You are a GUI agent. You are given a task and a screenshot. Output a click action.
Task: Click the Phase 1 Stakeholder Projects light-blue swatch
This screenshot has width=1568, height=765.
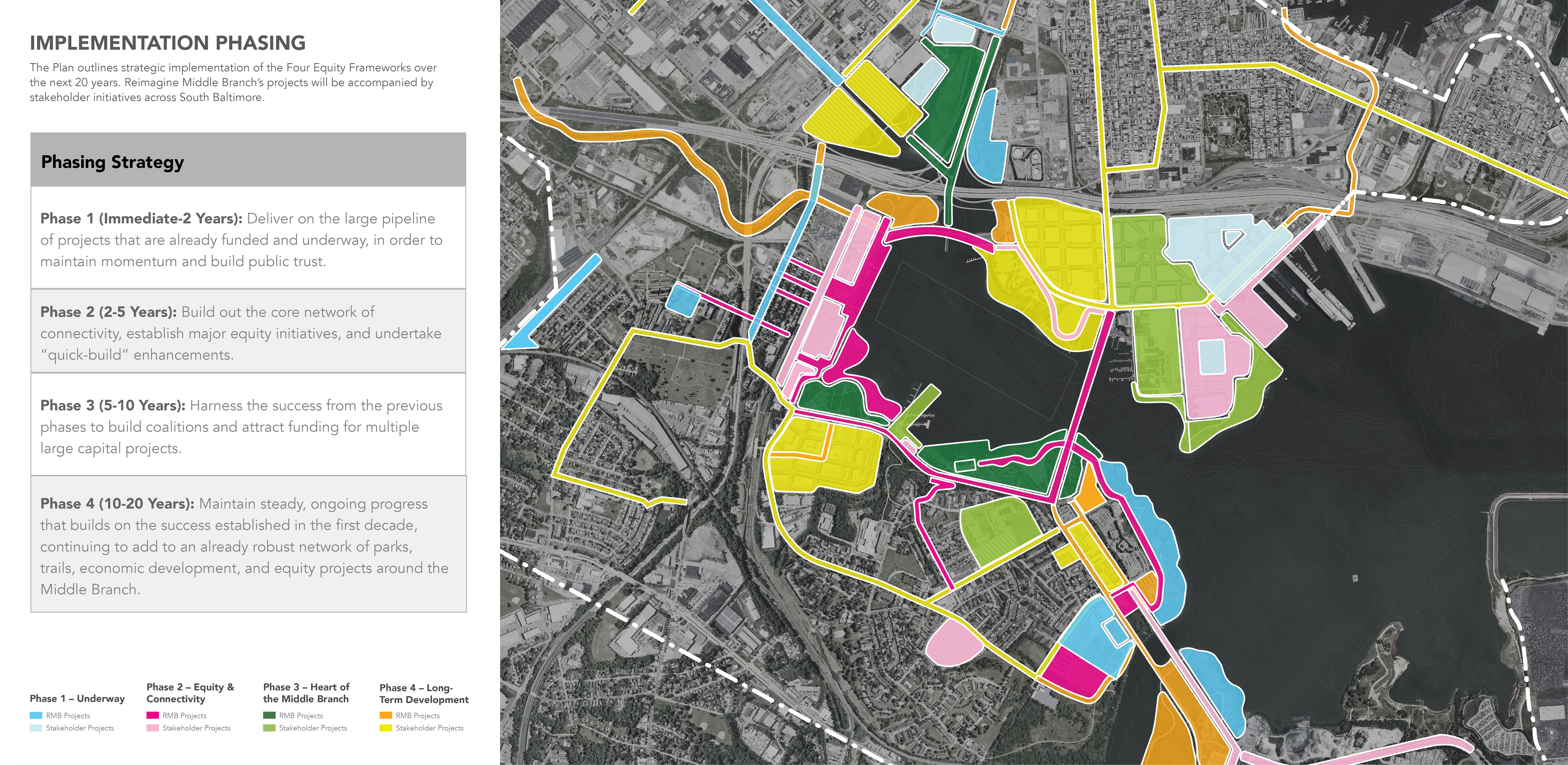[36, 728]
